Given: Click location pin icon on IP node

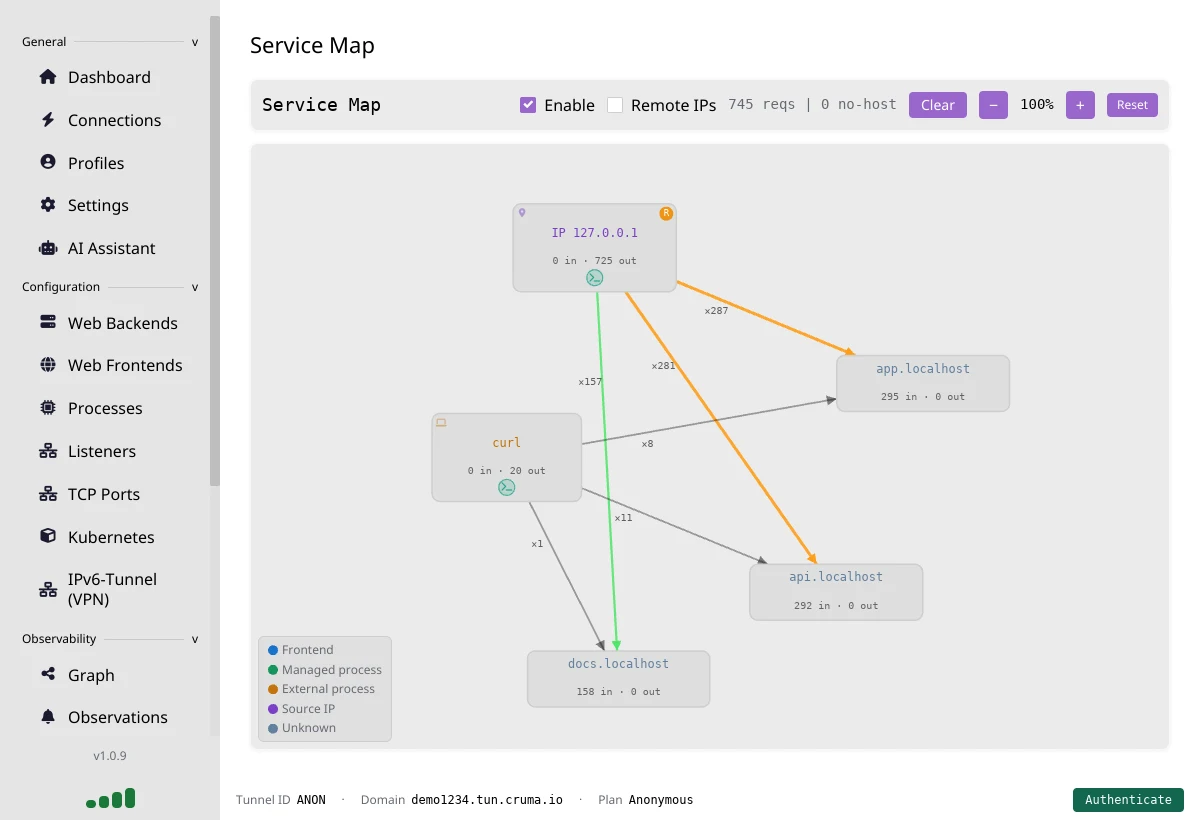Looking at the screenshot, I should [x=521, y=212].
